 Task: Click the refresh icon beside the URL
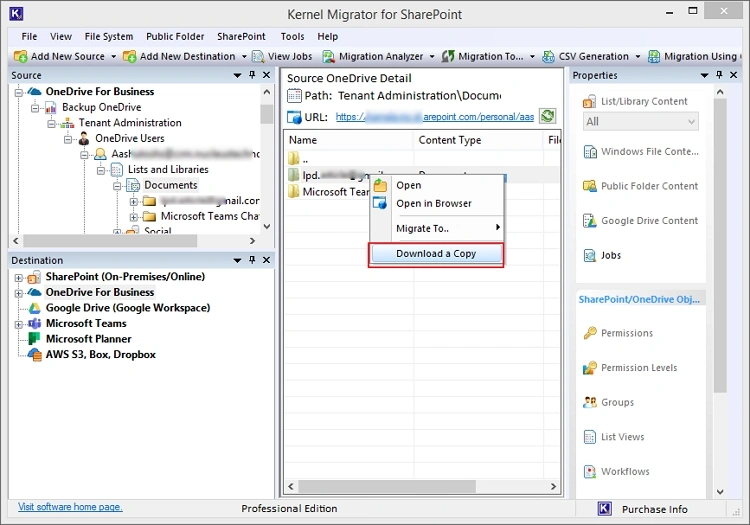(547, 116)
